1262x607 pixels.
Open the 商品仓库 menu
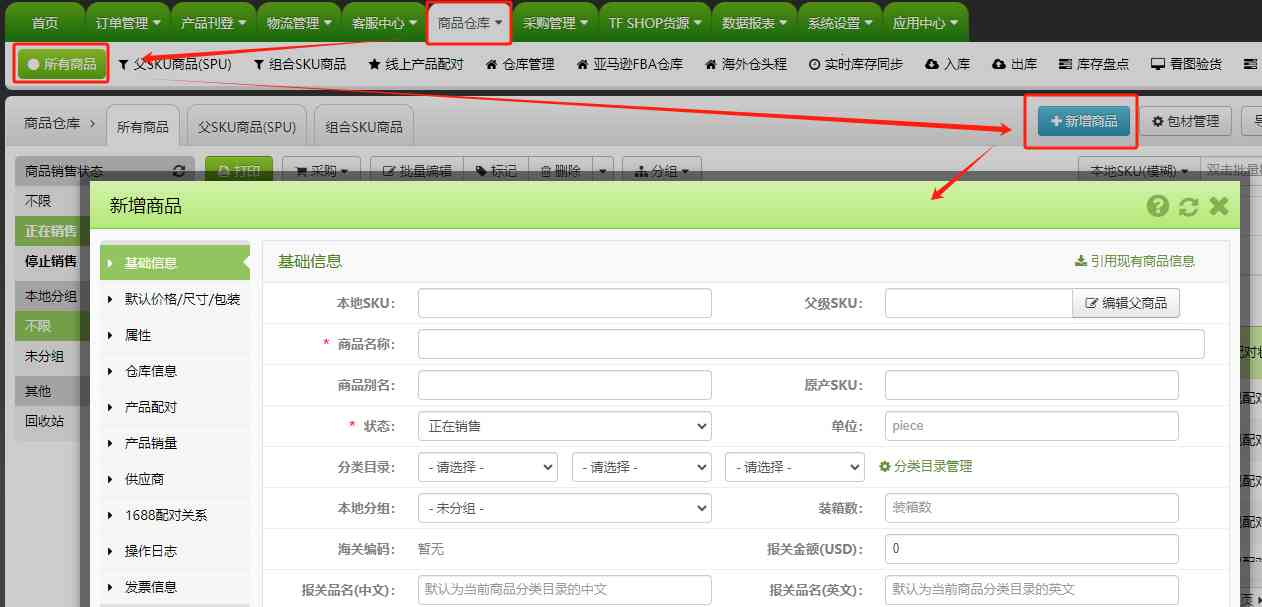[466, 20]
